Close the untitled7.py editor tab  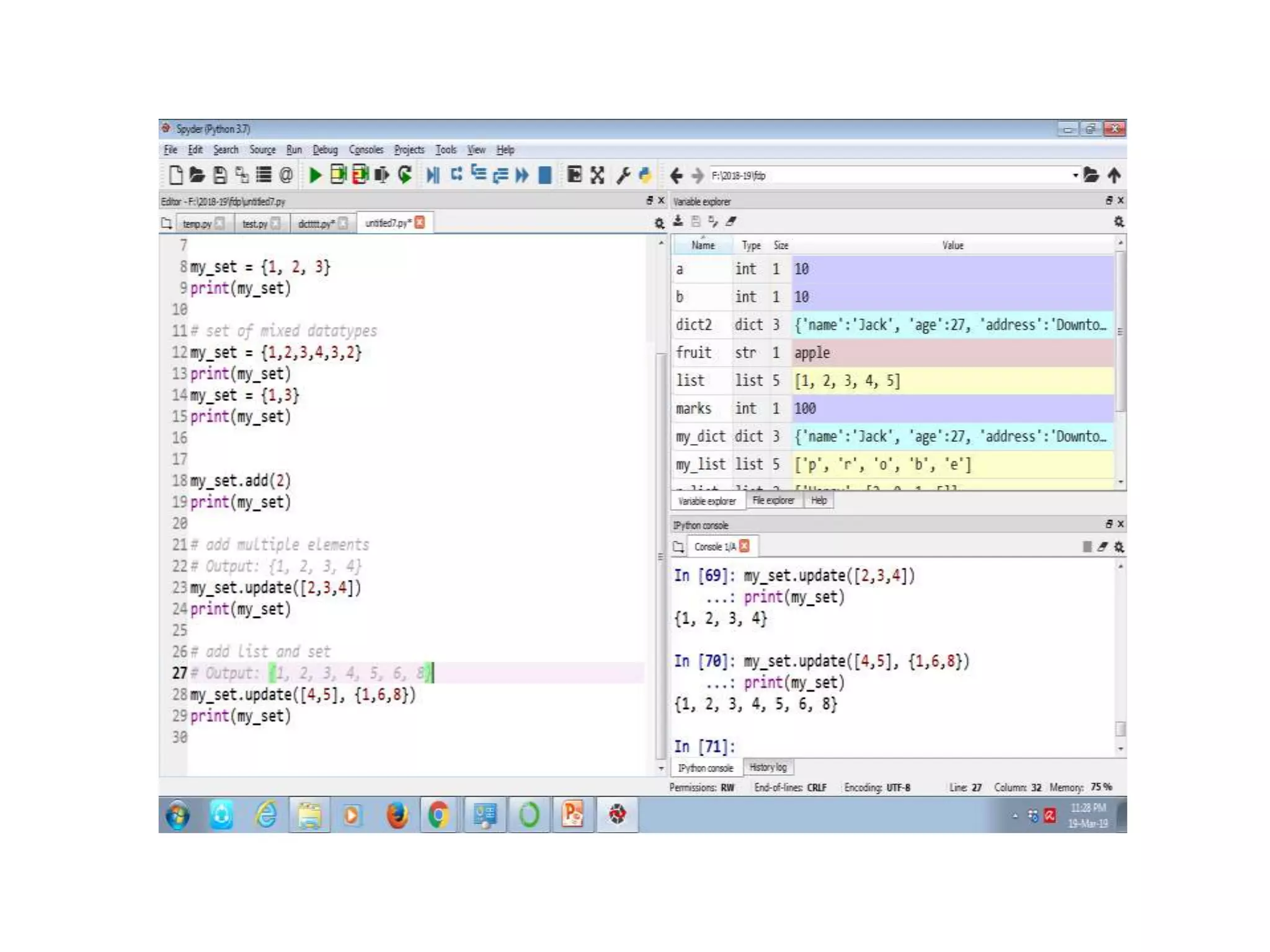[x=420, y=223]
